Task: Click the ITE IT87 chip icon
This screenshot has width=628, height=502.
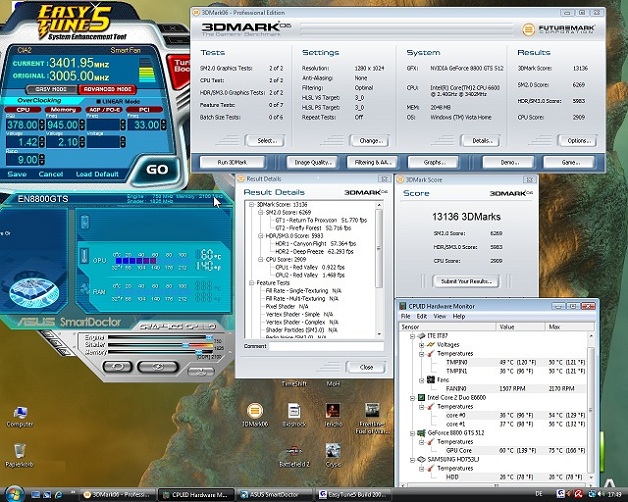Action: click(x=421, y=336)
